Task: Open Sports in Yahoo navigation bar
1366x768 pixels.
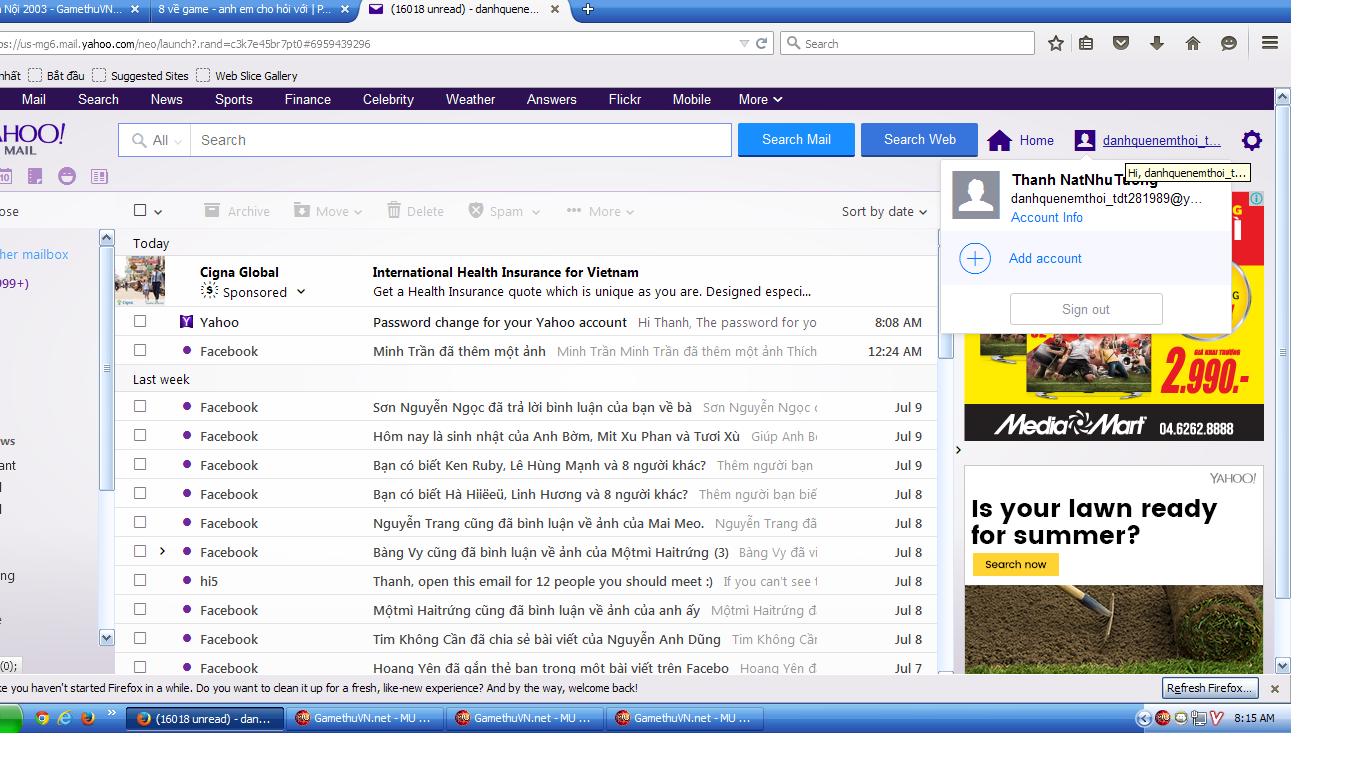Action: [234, 99]
